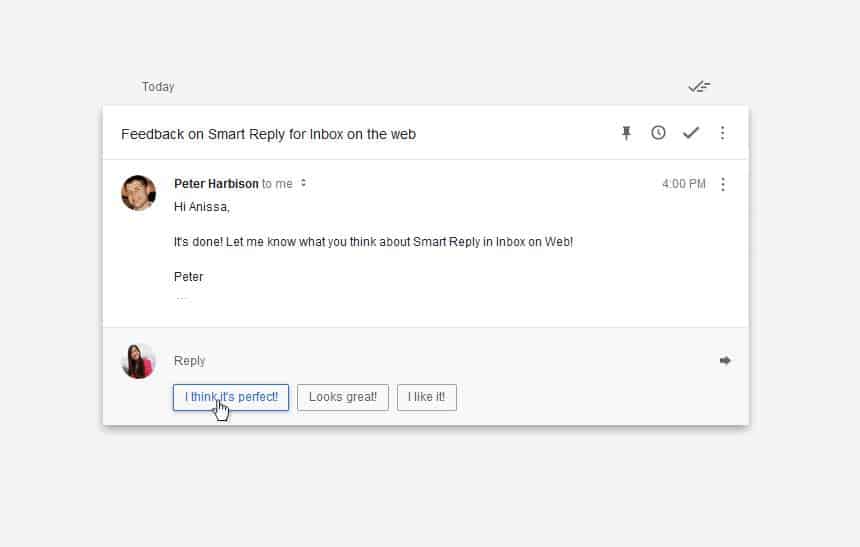The height and width of the screenshot is (547, 860).
Task: Pin this email conversation
Action: (x=626, y=133)
